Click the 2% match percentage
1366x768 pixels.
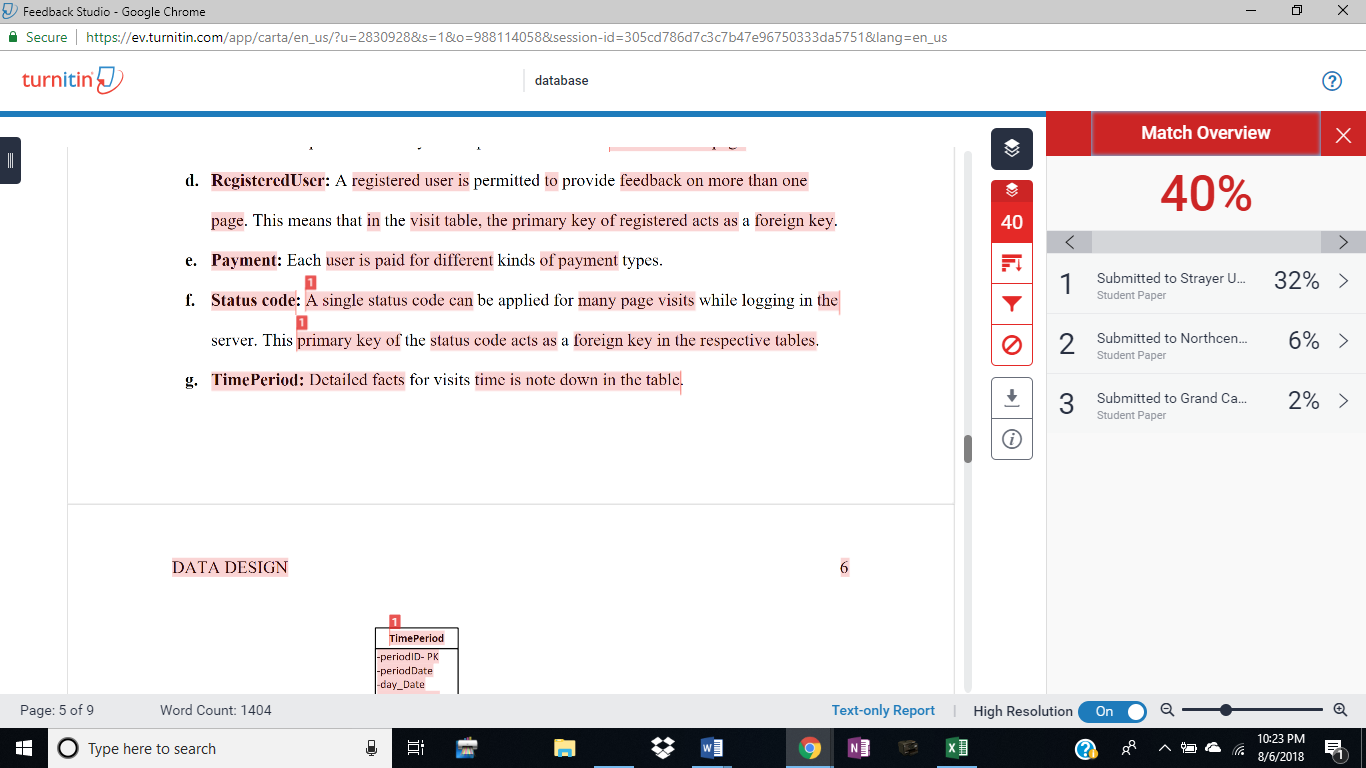[x=1304, y=401]
